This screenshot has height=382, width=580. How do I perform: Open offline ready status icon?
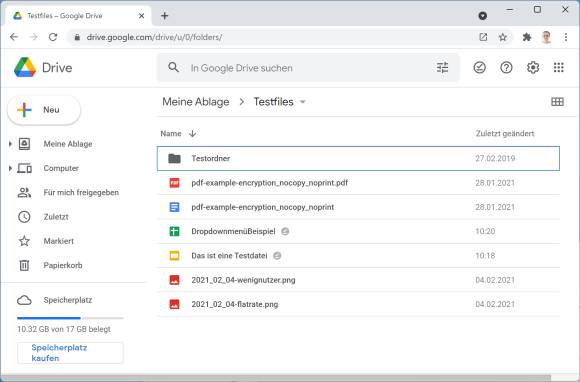coord(479,68)
